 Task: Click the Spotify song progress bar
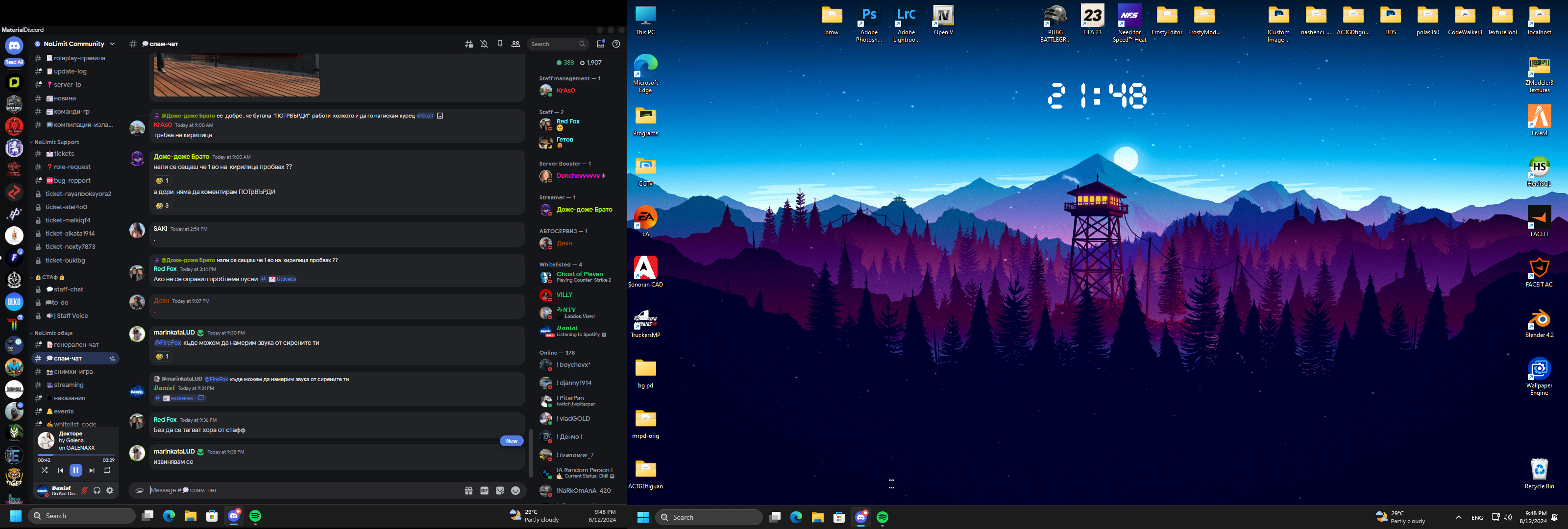[75, 455]
